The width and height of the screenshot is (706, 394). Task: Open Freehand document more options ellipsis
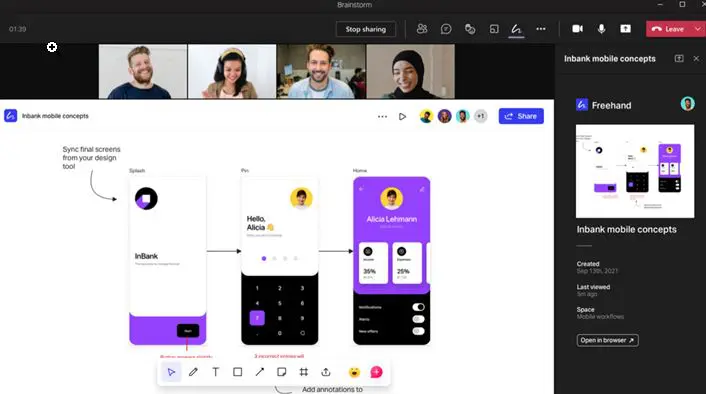(x=382, y=117)
